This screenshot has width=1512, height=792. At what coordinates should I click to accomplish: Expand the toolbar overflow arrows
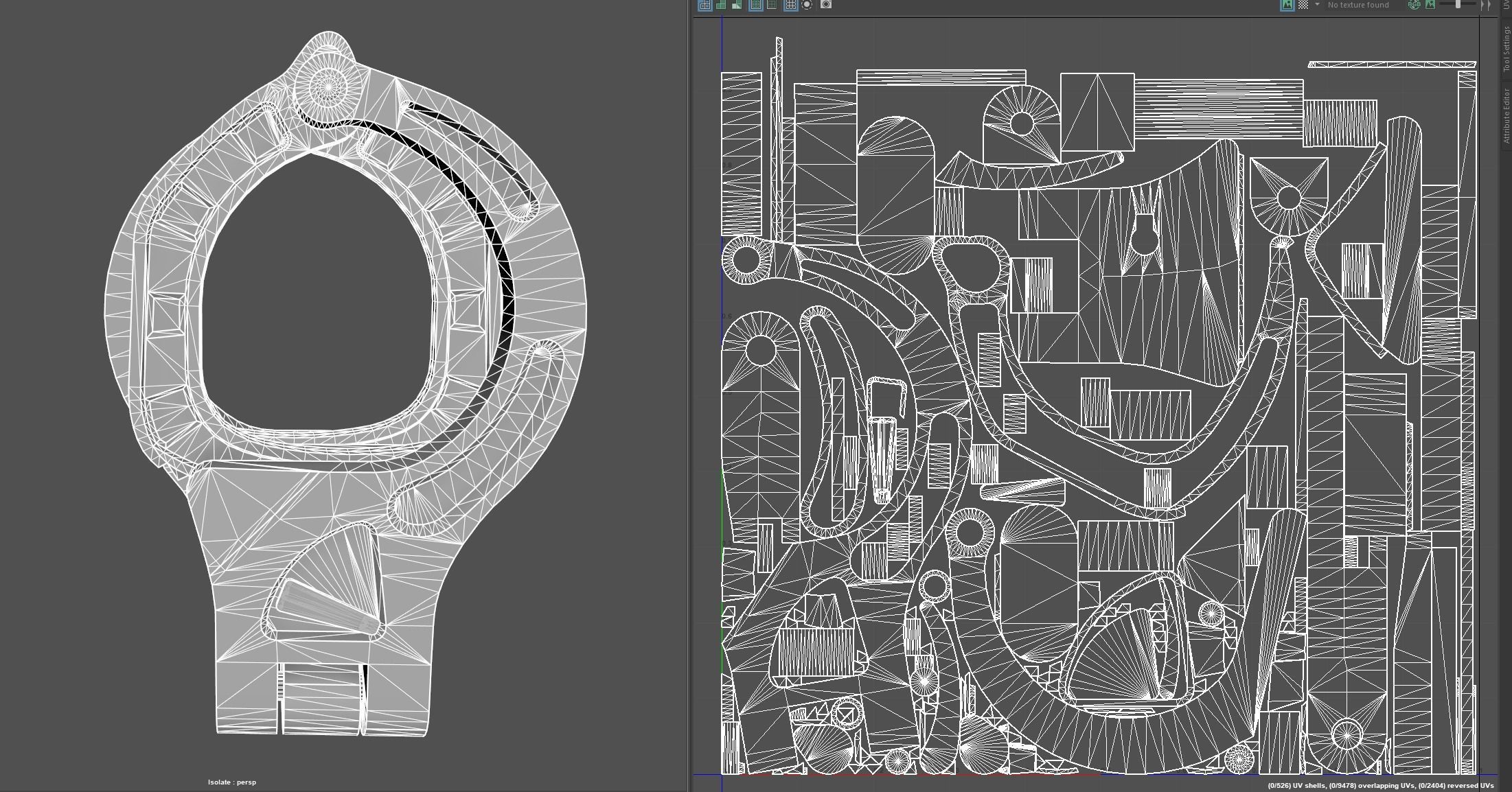(x=1486, y=5)
